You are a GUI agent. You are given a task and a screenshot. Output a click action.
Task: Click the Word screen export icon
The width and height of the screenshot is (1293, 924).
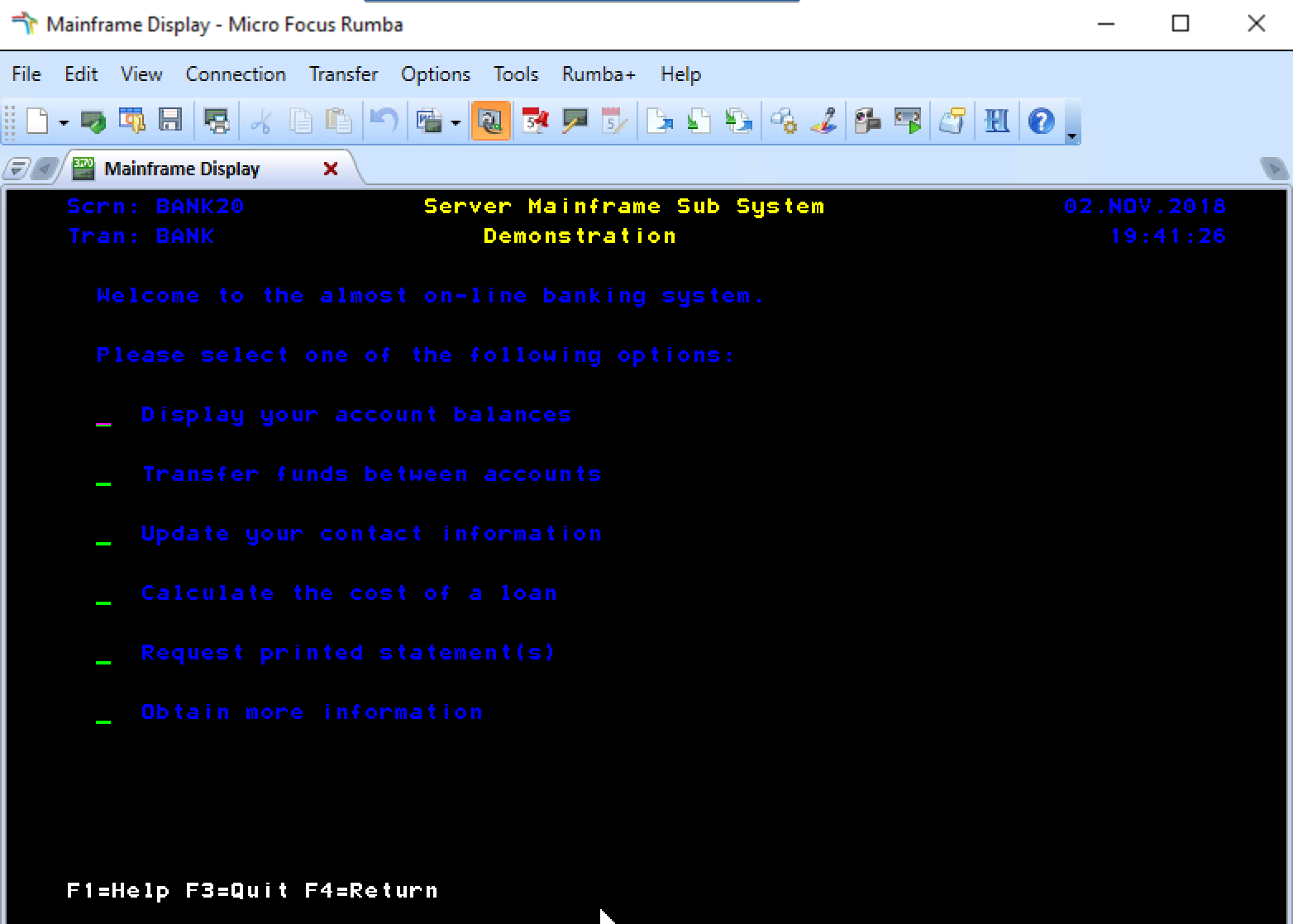coord(430,122)
